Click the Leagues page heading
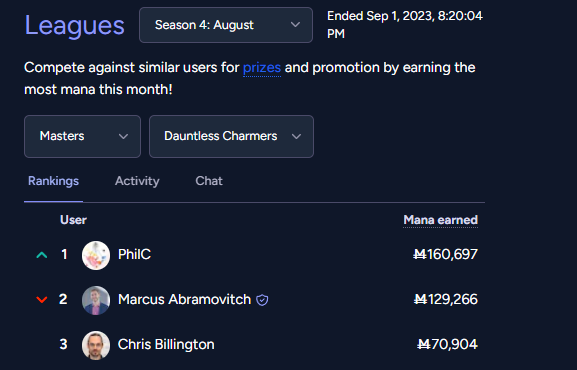 [74, 25]
